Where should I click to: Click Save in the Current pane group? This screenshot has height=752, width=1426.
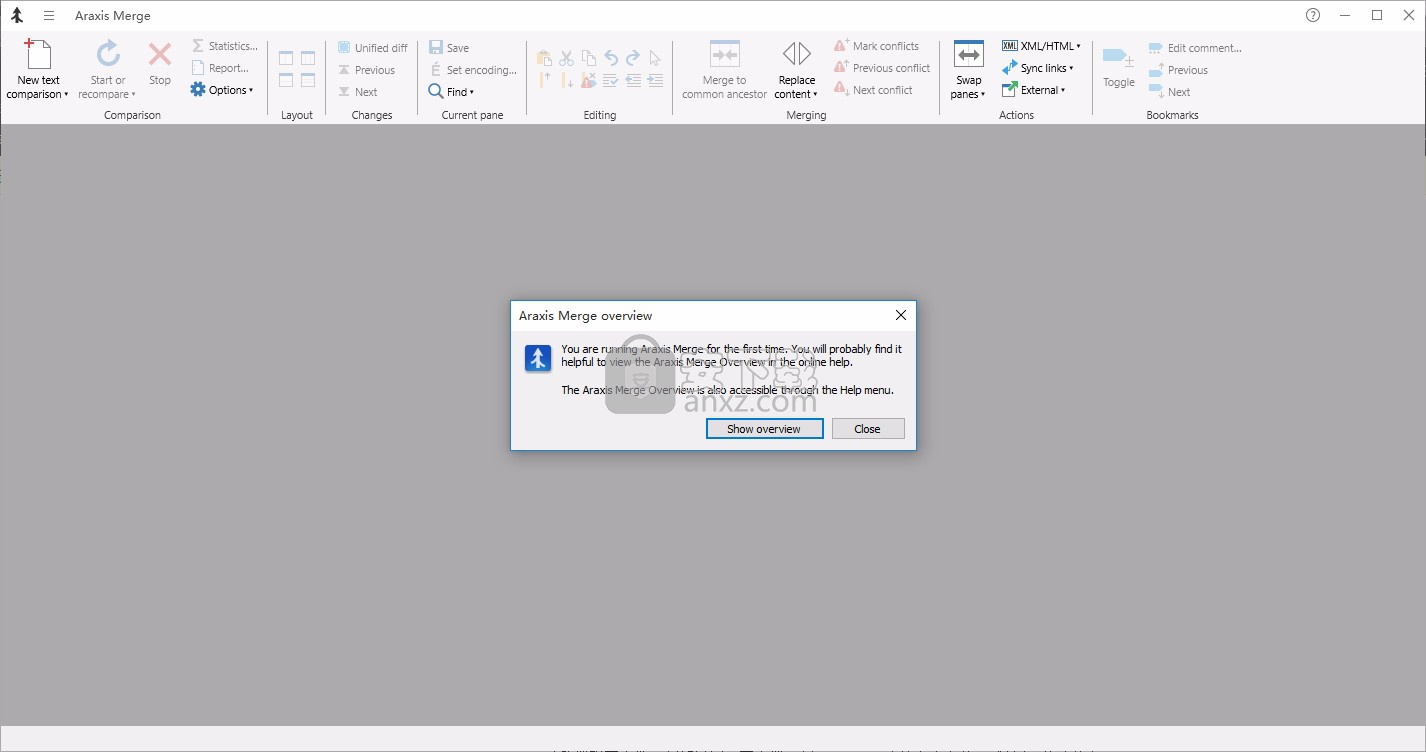[x=449, y=48]
